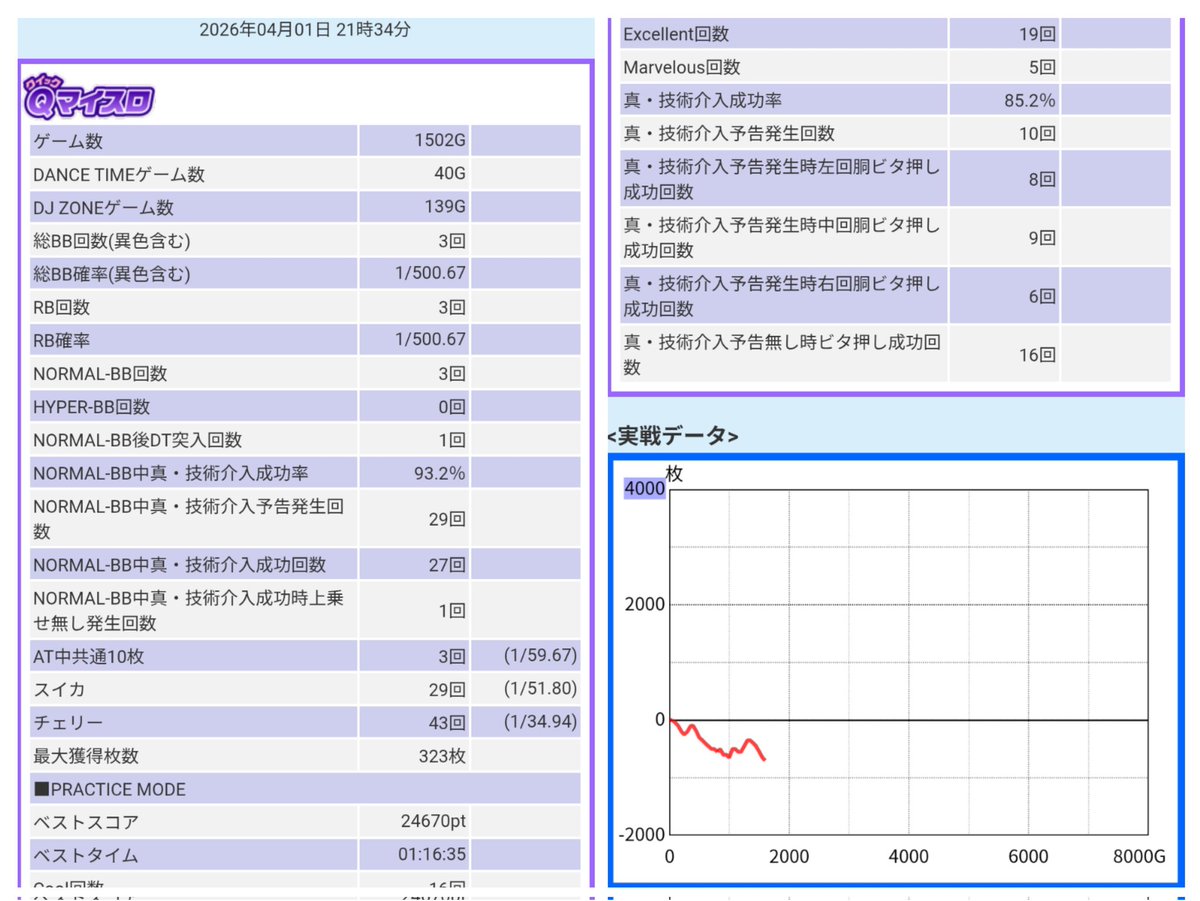This screenshot has width=1200, height=901.
Task: Click the -2000 axis label
Action: [642, 835]
